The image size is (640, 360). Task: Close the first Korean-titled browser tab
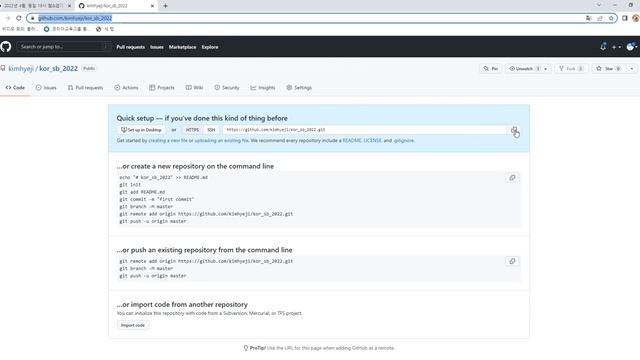tap(69, 6)
